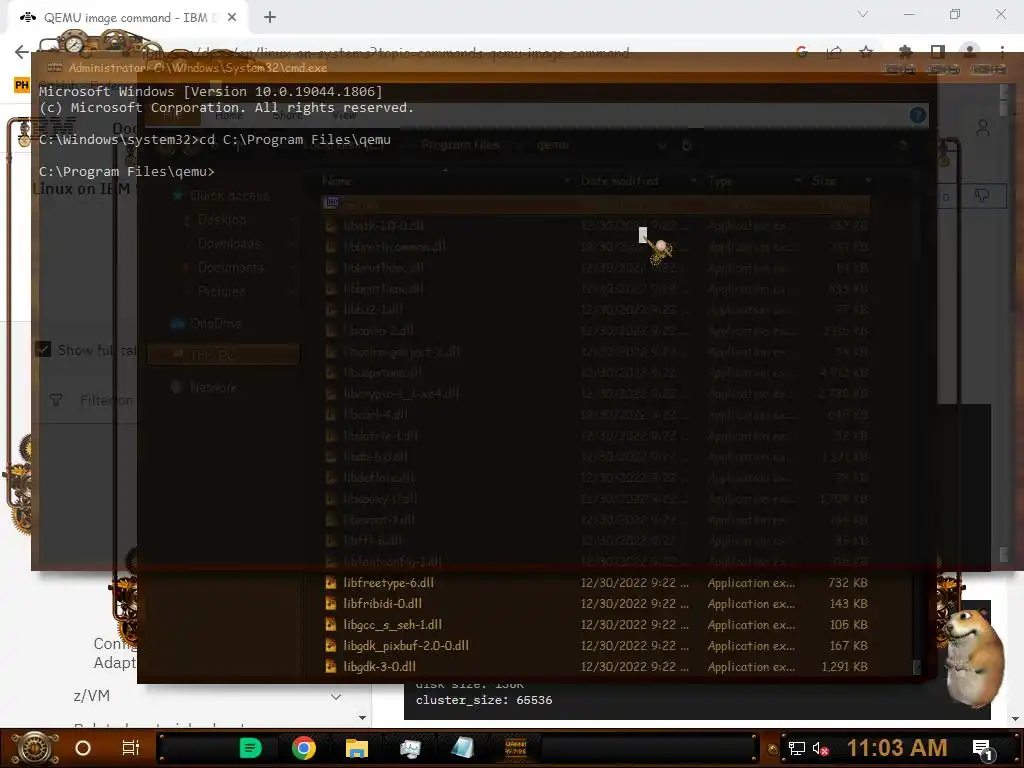The image size is (1024, 768).
Task: Close the QEMU image command tab
Action: [x=232, y=18]
